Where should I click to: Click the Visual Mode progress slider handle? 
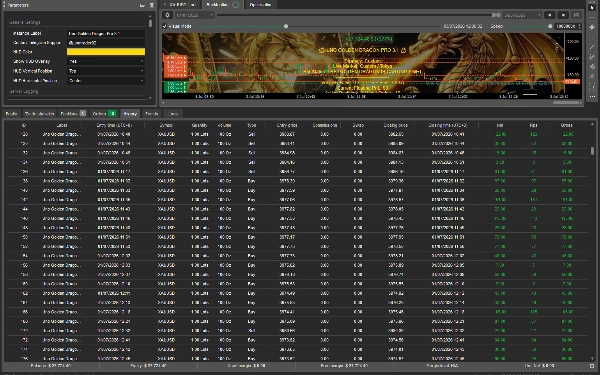pyautogui.click(x=286, y=26)
